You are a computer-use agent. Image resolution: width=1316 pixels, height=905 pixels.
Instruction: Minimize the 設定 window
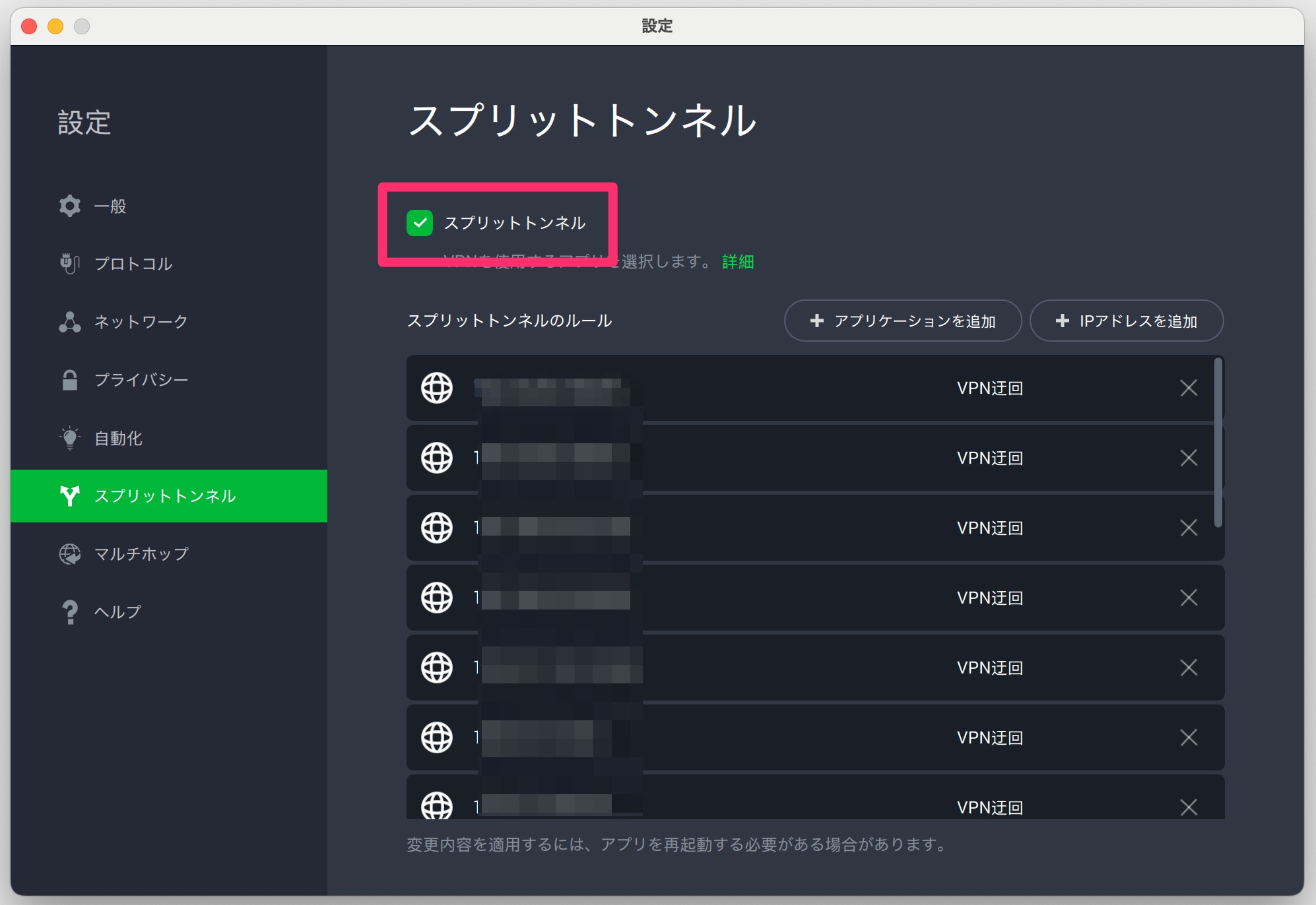55,26
